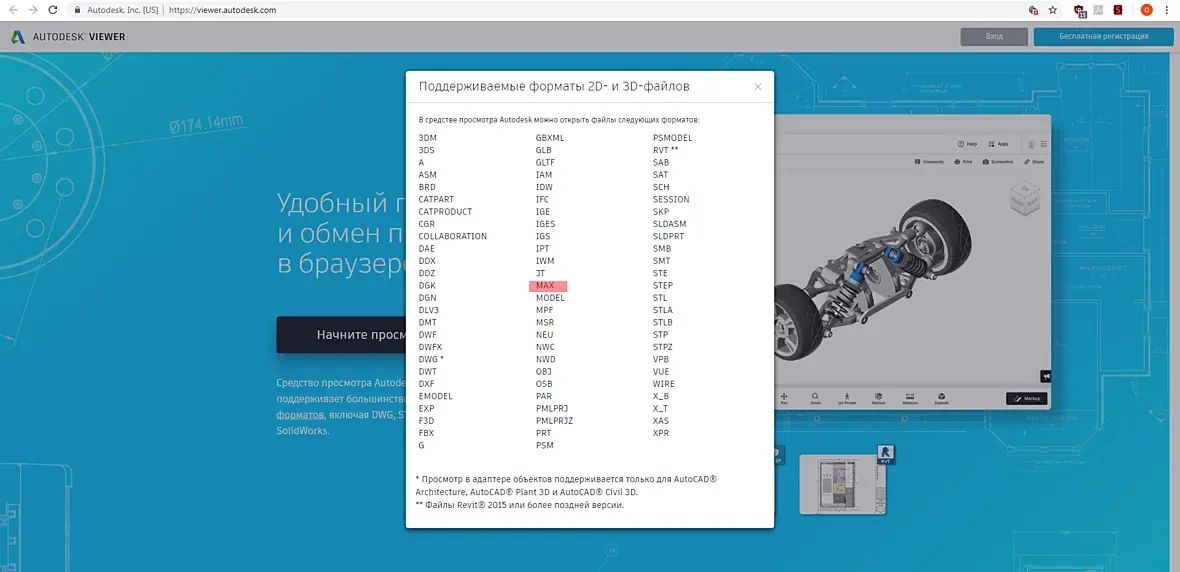Click the Help icon in viewer preview
This screenshot has width=1180, height=572.
click(x=967, y=143)
